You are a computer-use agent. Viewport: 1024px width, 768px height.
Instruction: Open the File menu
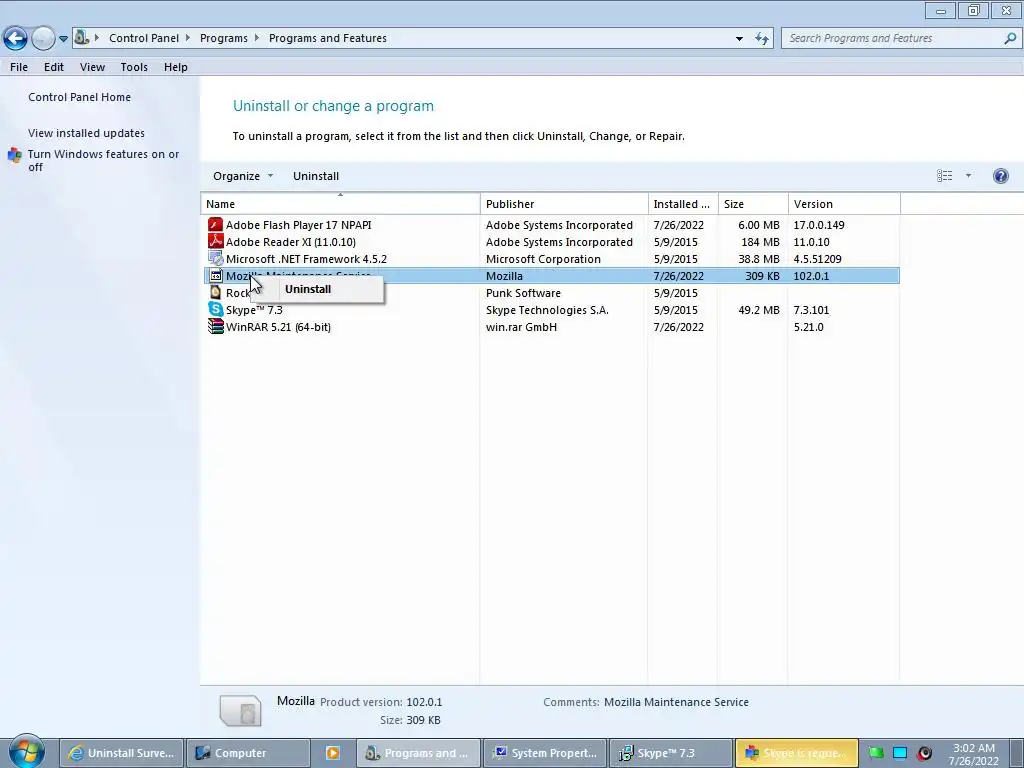coord(19,67)
